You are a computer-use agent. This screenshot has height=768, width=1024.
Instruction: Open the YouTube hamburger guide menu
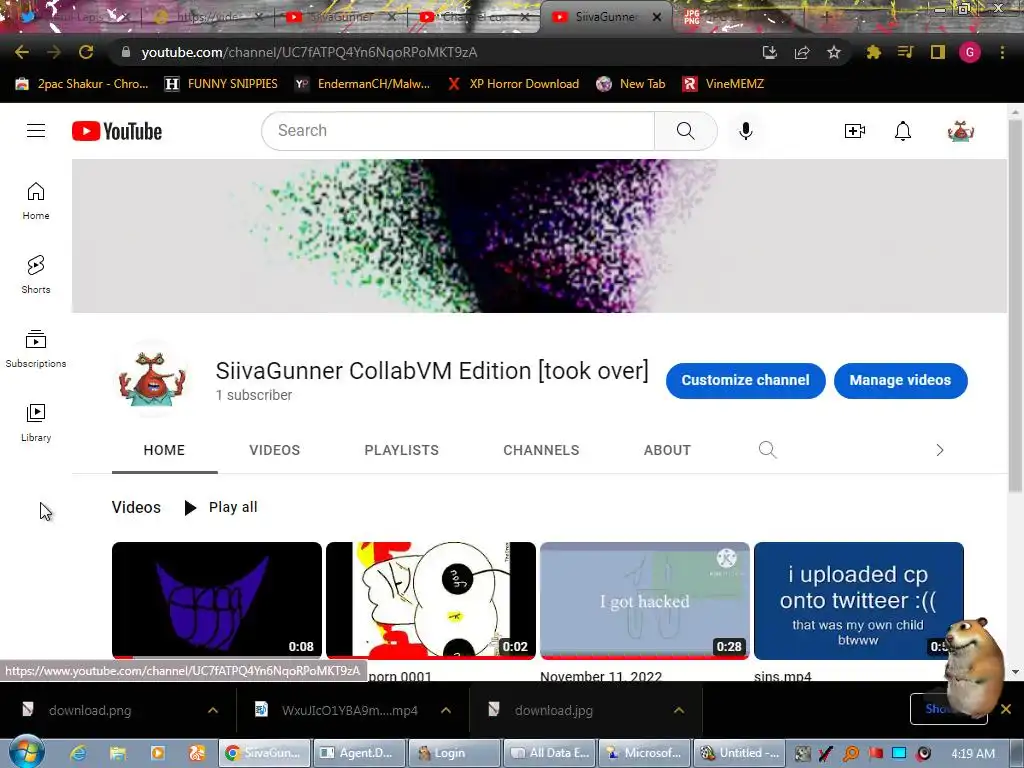(36, 131)
